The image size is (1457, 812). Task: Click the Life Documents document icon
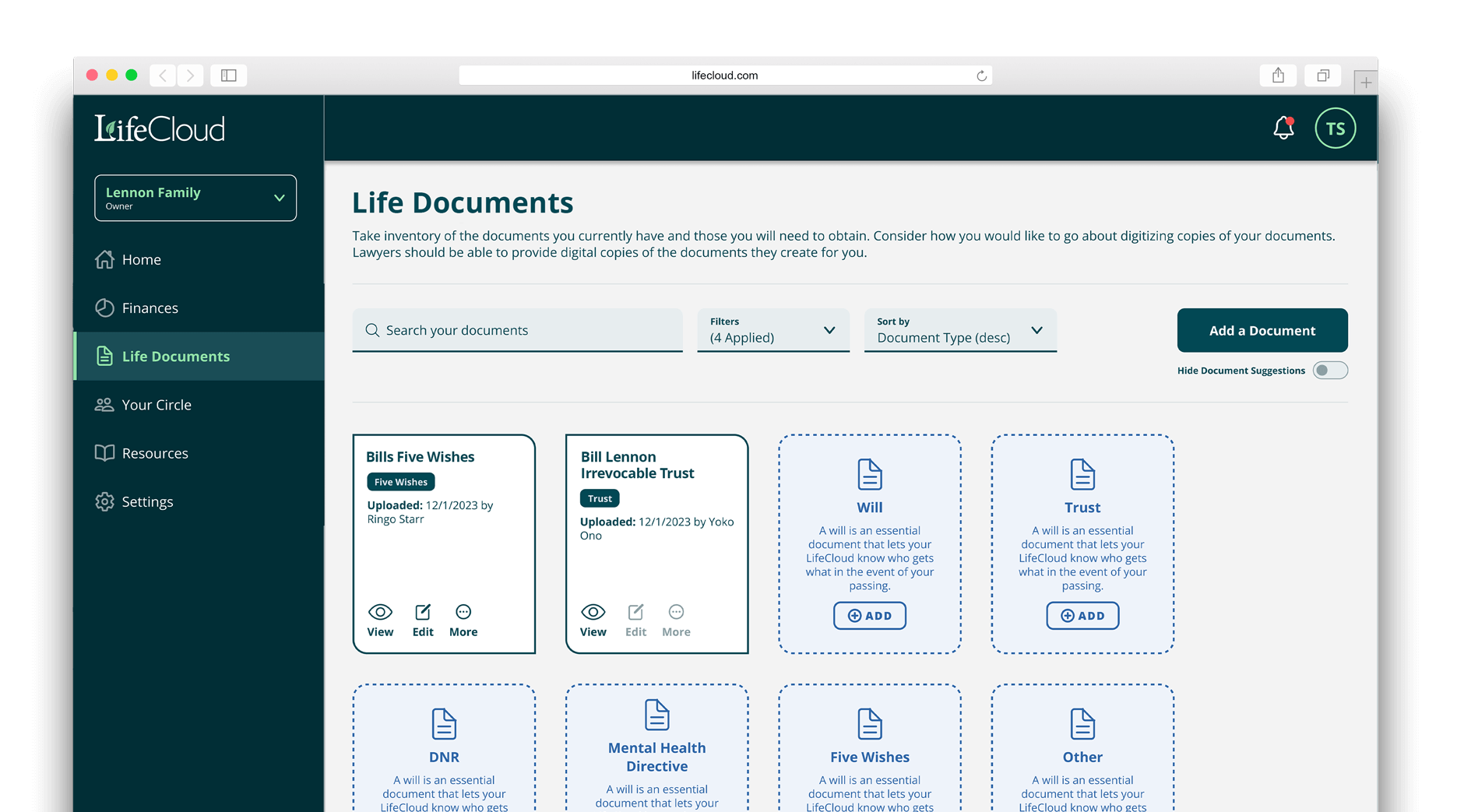(105, 356)
